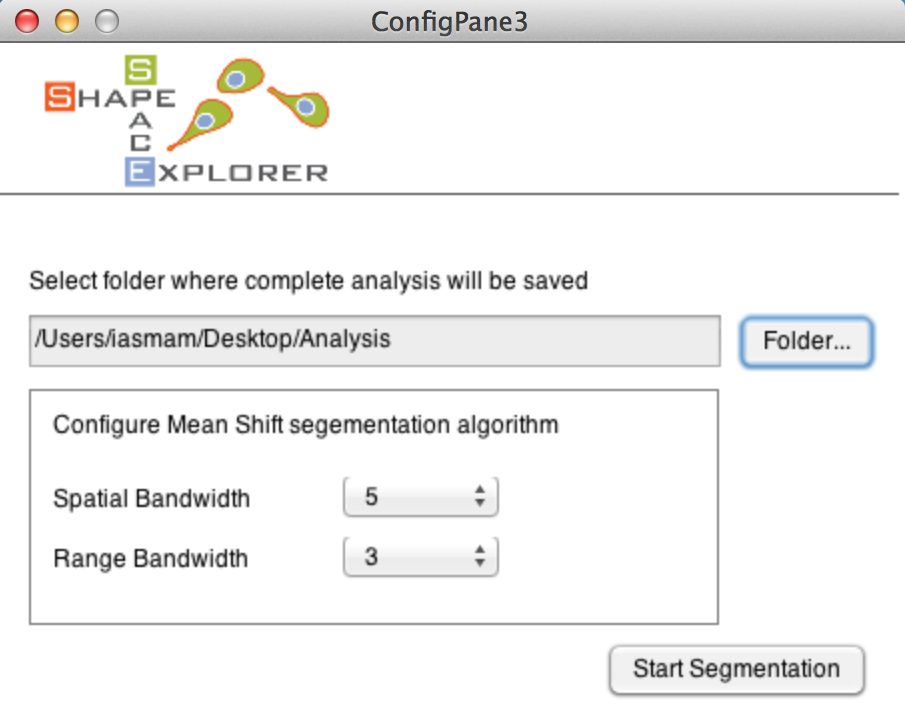Click the Spatial Bandwidth label text
The image size is (905, 723).
(151, 499)
